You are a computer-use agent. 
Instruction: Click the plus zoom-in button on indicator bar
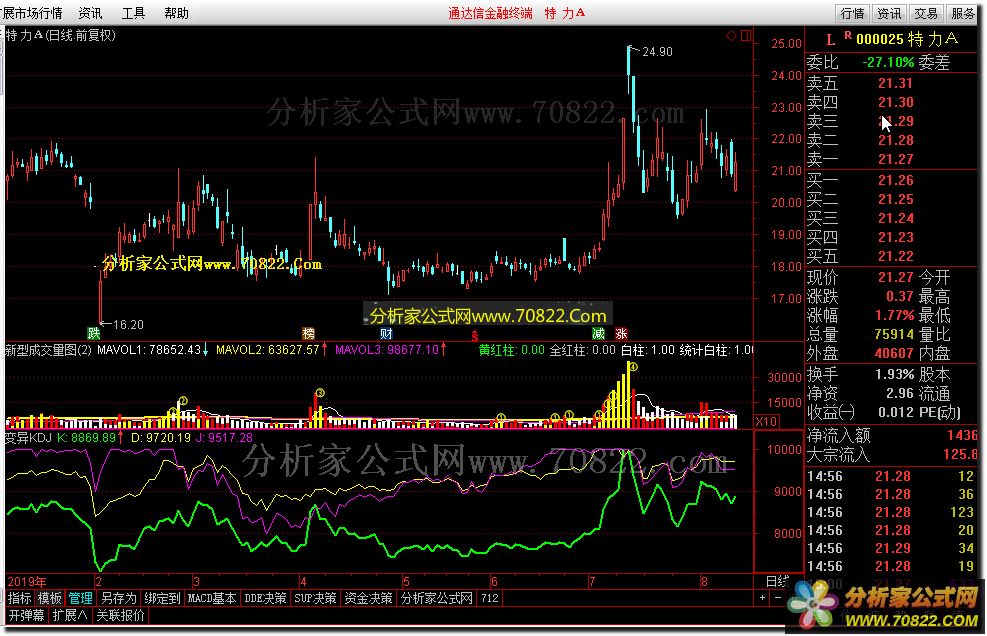tap(762, 598)
